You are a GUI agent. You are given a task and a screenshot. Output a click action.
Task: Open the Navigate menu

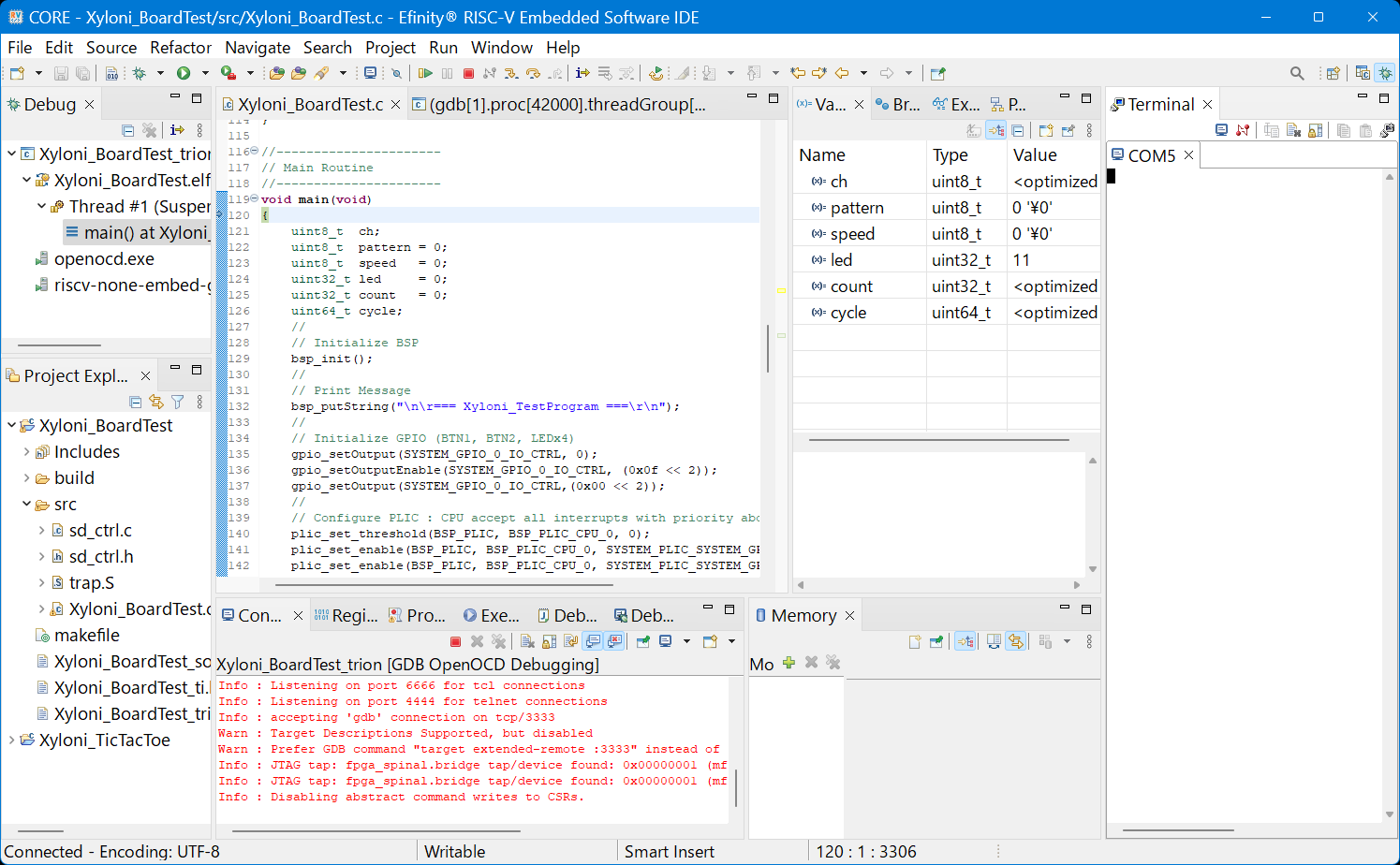pos(258,48)
